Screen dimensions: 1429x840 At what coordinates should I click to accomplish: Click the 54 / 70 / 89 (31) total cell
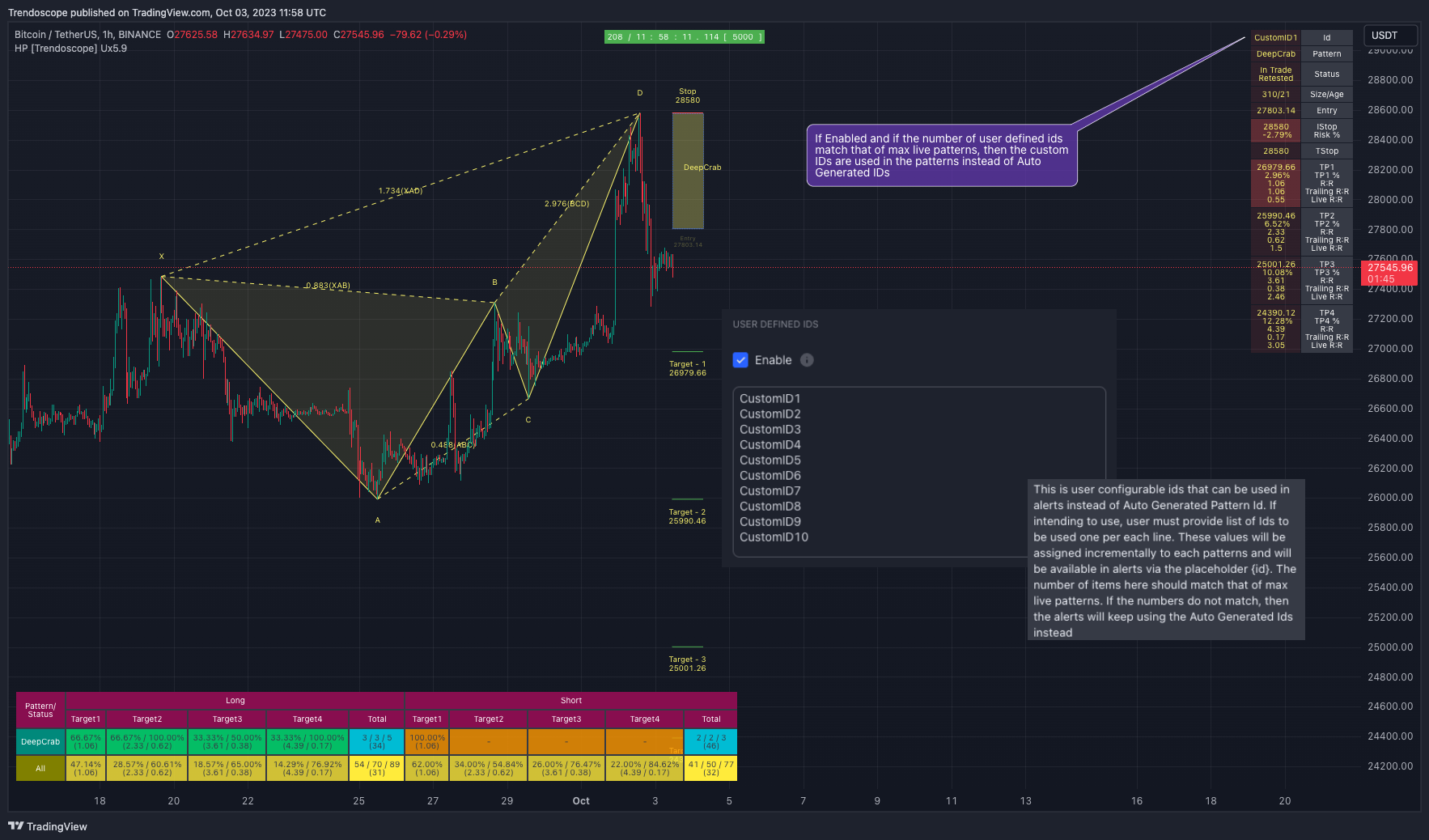tap(377, 769)
